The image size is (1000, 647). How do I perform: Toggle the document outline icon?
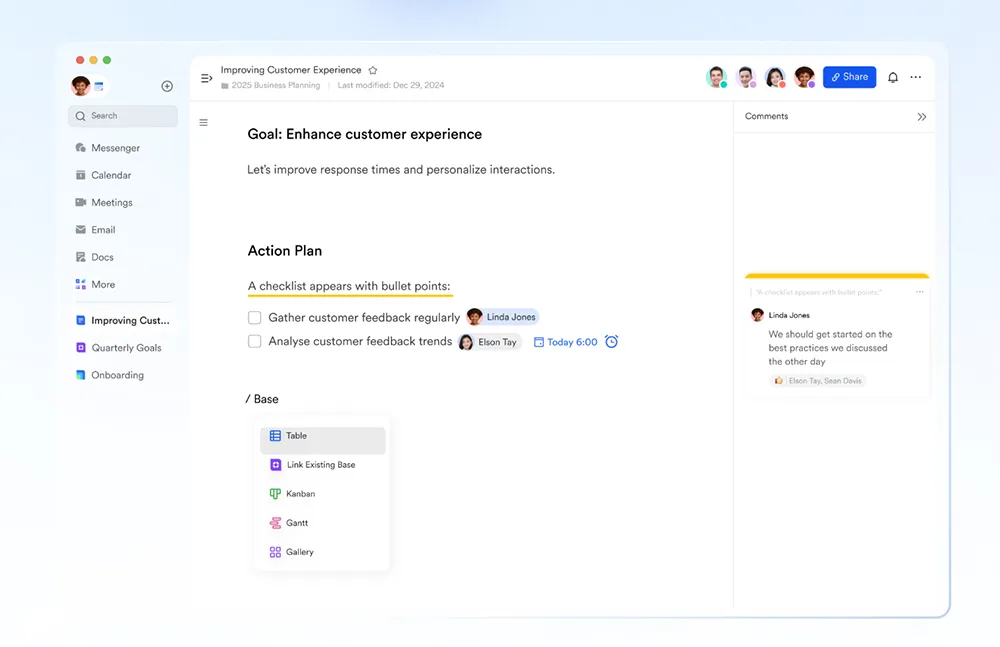pyautogui.click(x=204, y=123)
